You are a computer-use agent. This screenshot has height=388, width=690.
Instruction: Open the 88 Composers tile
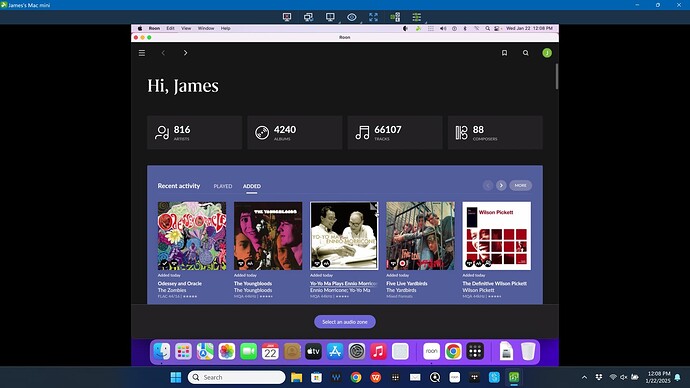coord(495,132)
